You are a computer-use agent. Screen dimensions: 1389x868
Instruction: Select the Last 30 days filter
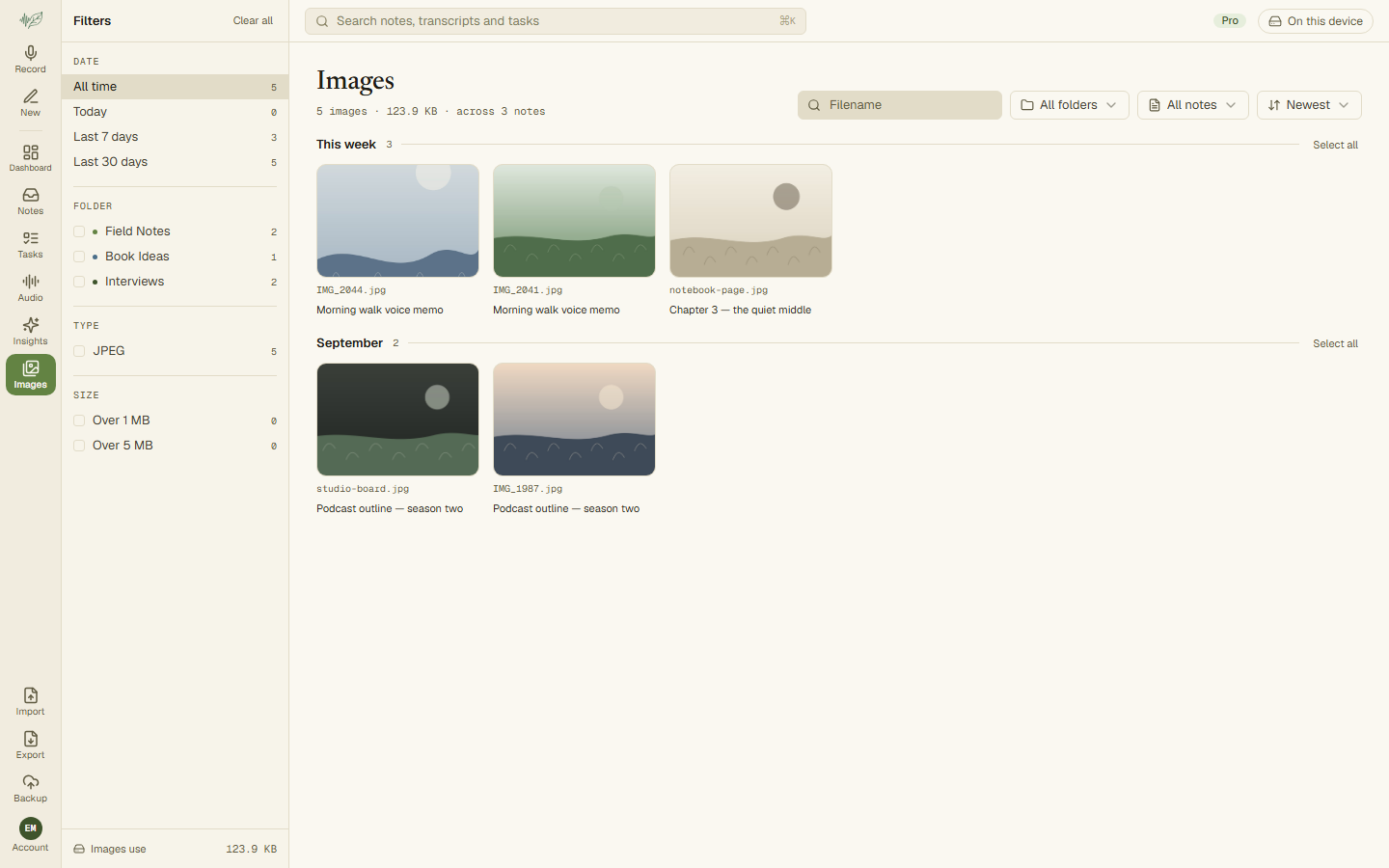[175, 162]
